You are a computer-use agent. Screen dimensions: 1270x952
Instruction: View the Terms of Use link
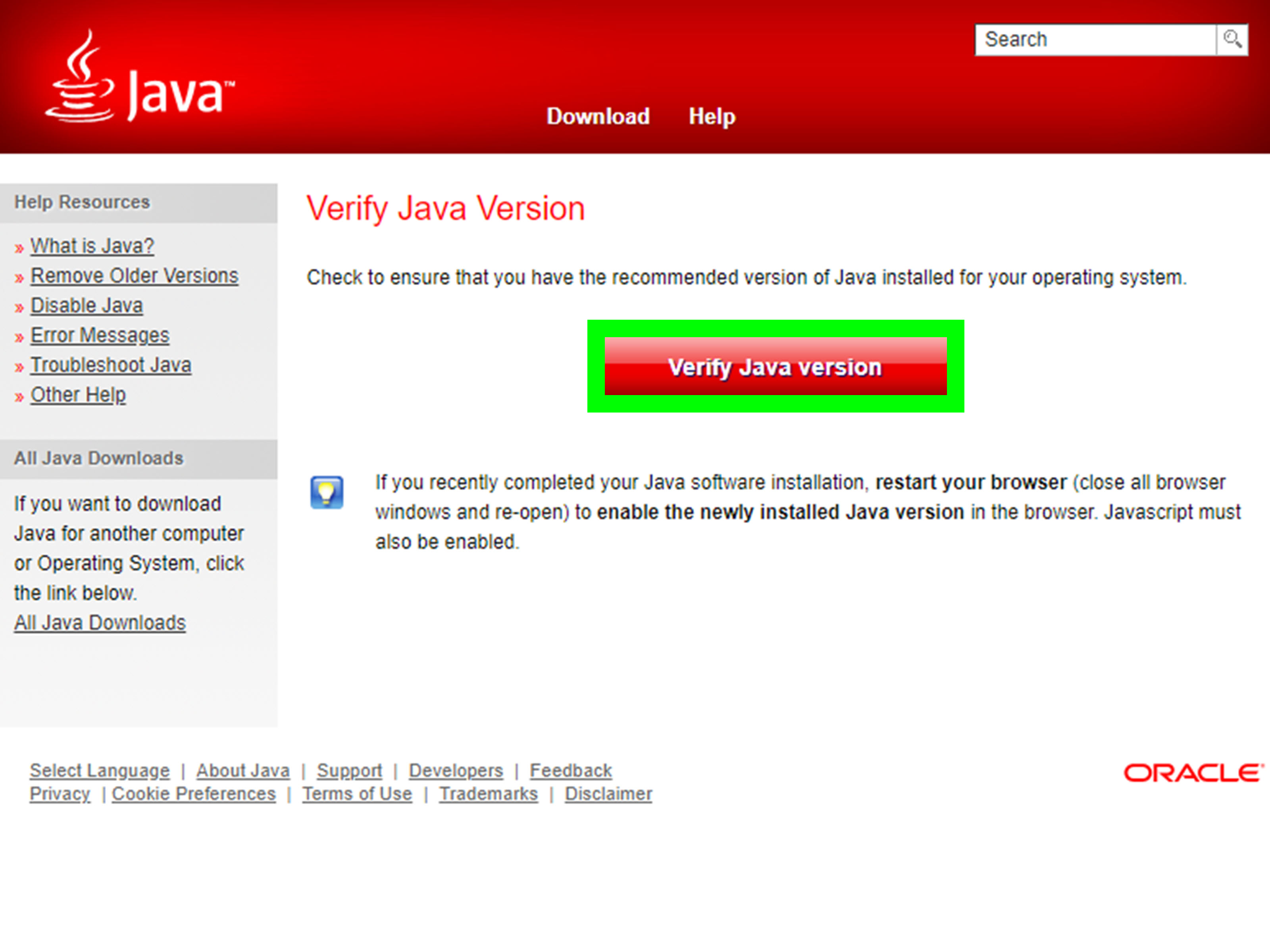tap(357, 794)
